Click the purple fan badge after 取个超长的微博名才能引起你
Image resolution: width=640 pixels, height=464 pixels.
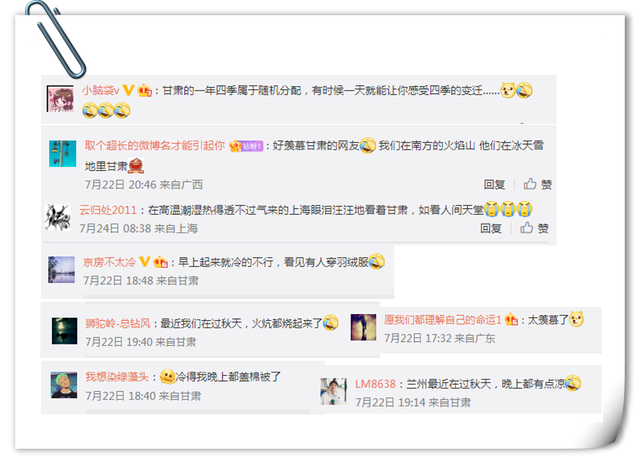[252, 146]
